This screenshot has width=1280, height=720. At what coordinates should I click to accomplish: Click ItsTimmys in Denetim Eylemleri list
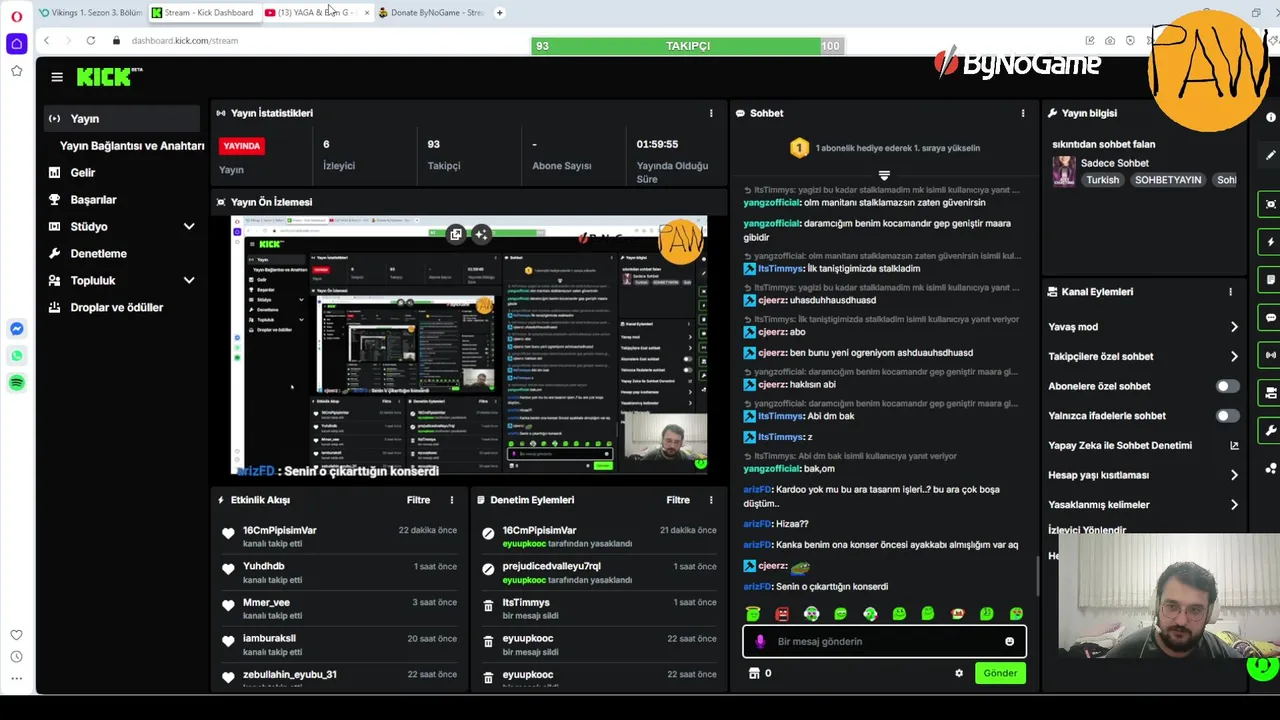click(x=526, y=603)
